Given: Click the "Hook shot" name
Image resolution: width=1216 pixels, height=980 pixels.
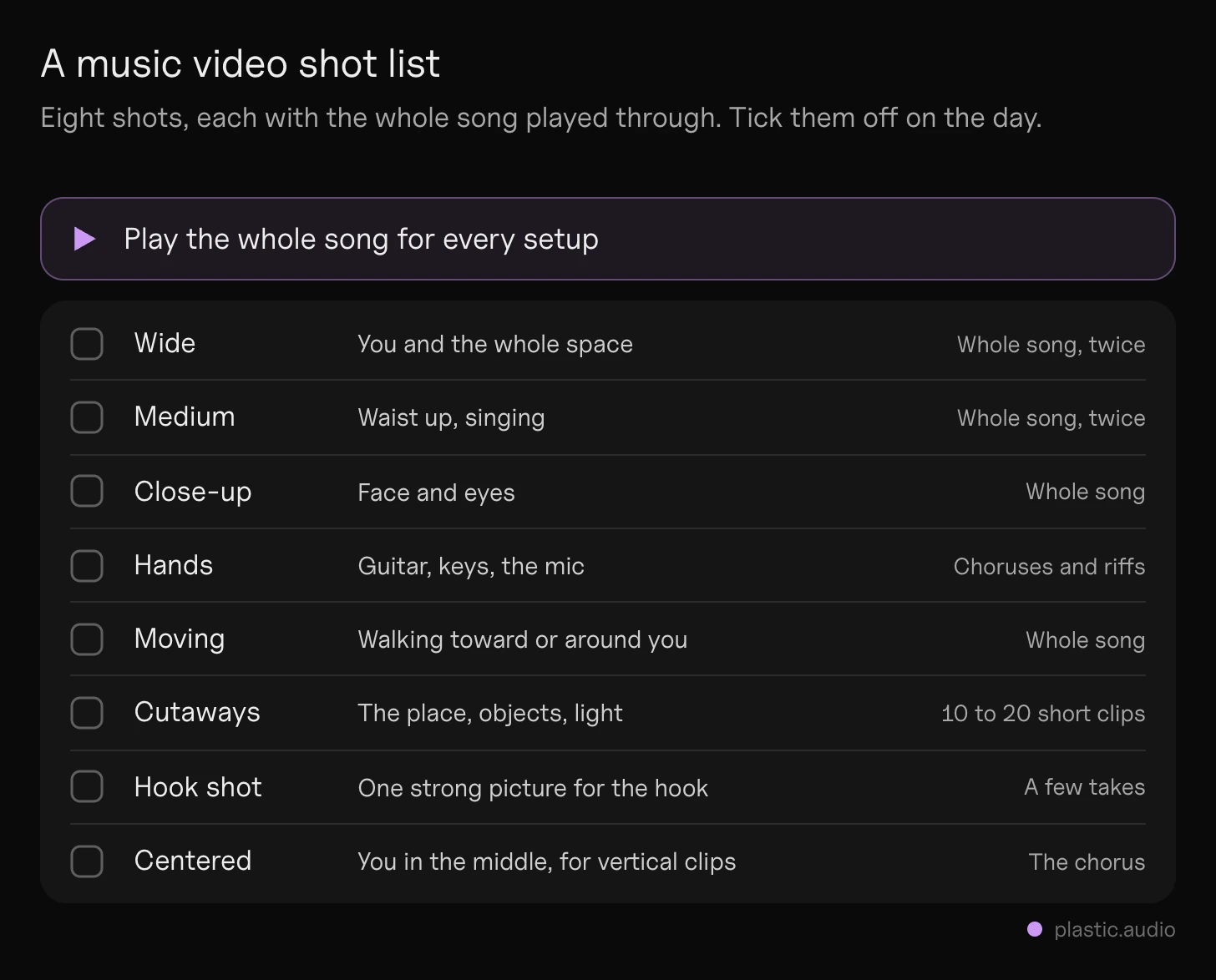Looking at the screenshot, I should coord(198,787).
